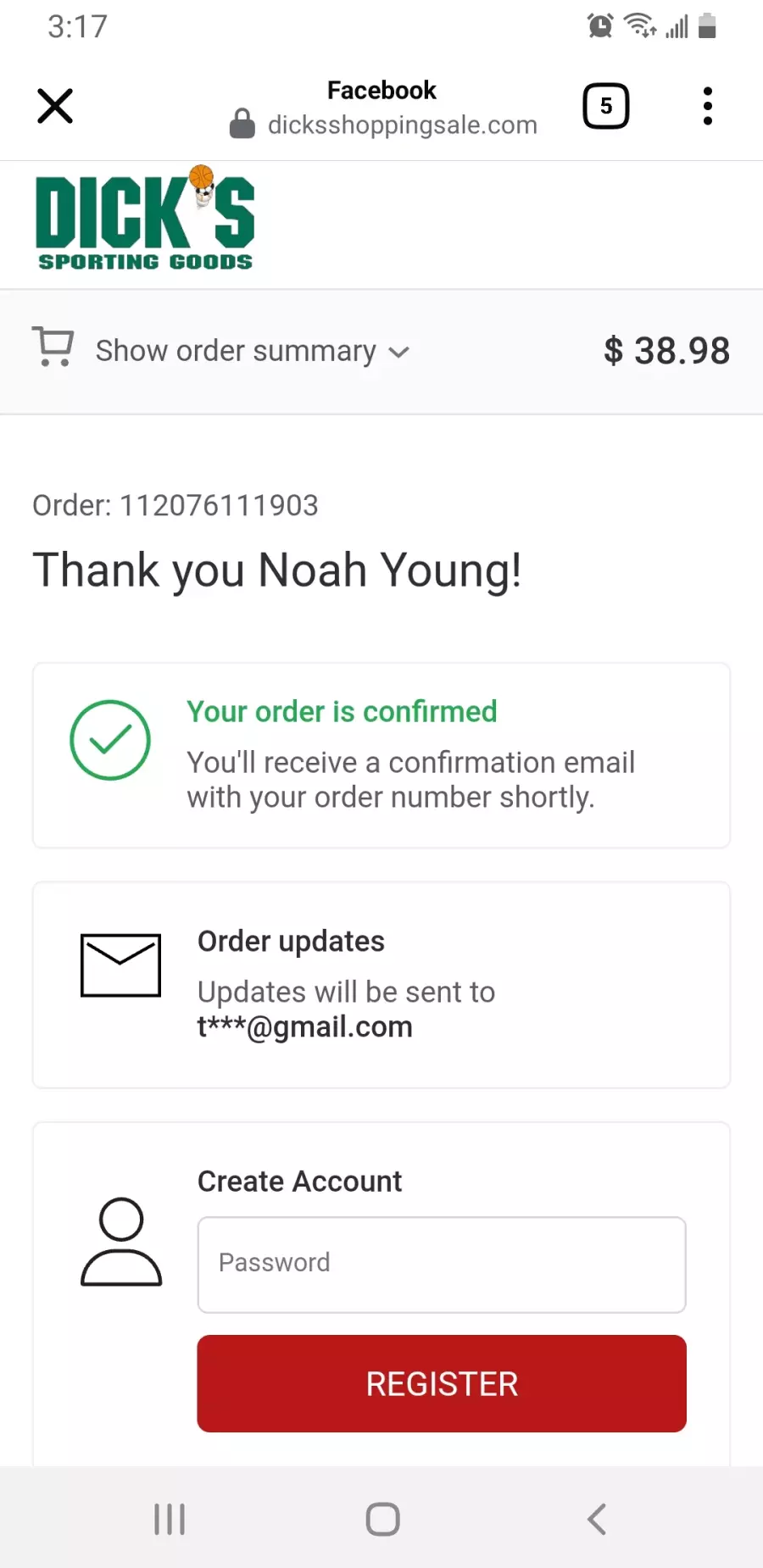Click the red REGISTER button
The image size is (763, 1568).
442,1383
